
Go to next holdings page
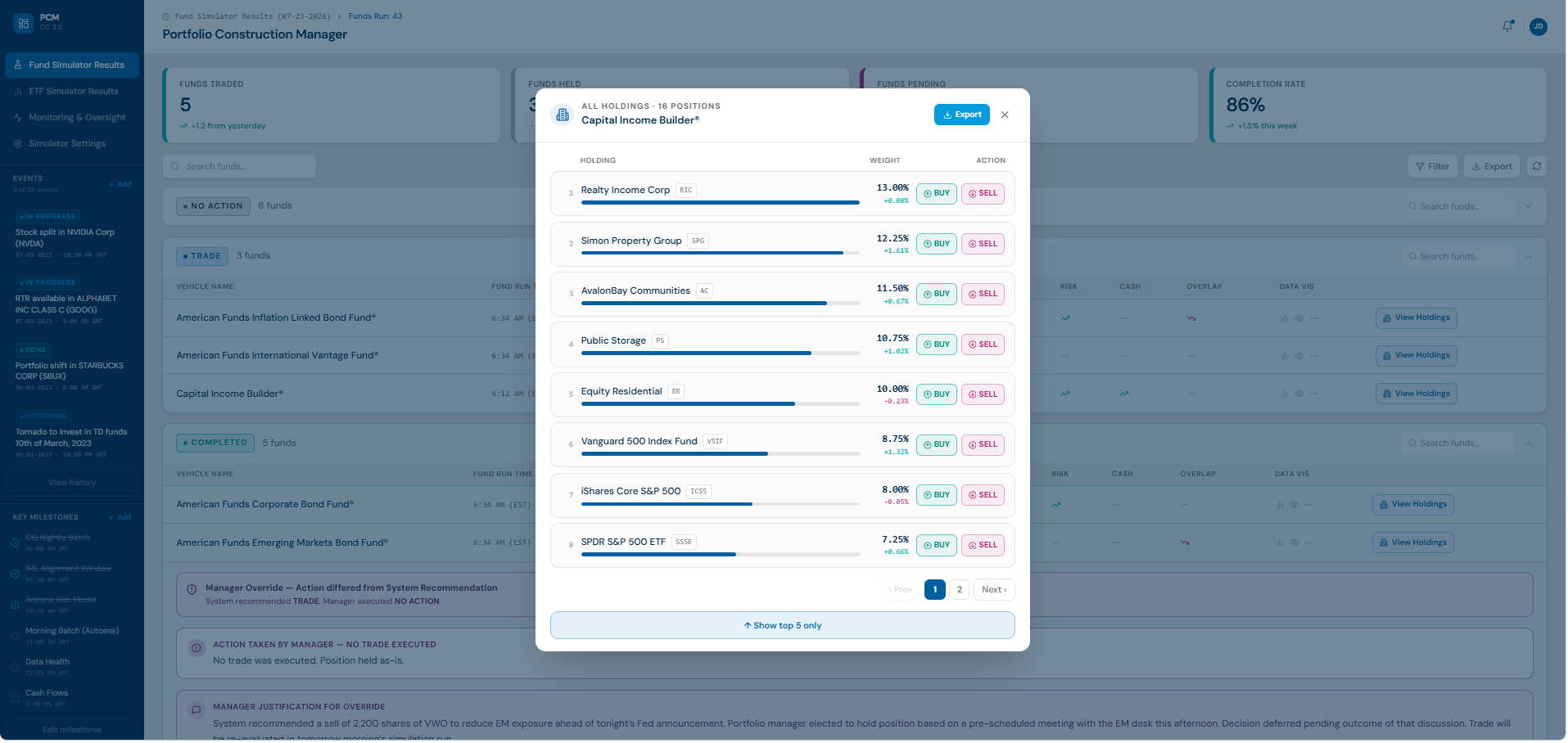click(x=994, y=590)
